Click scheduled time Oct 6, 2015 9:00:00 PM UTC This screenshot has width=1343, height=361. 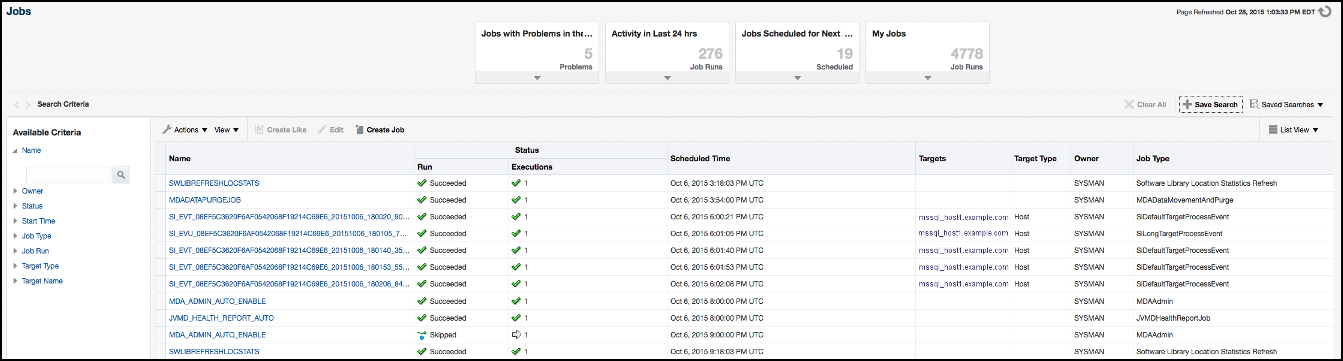tap(717, 334)
